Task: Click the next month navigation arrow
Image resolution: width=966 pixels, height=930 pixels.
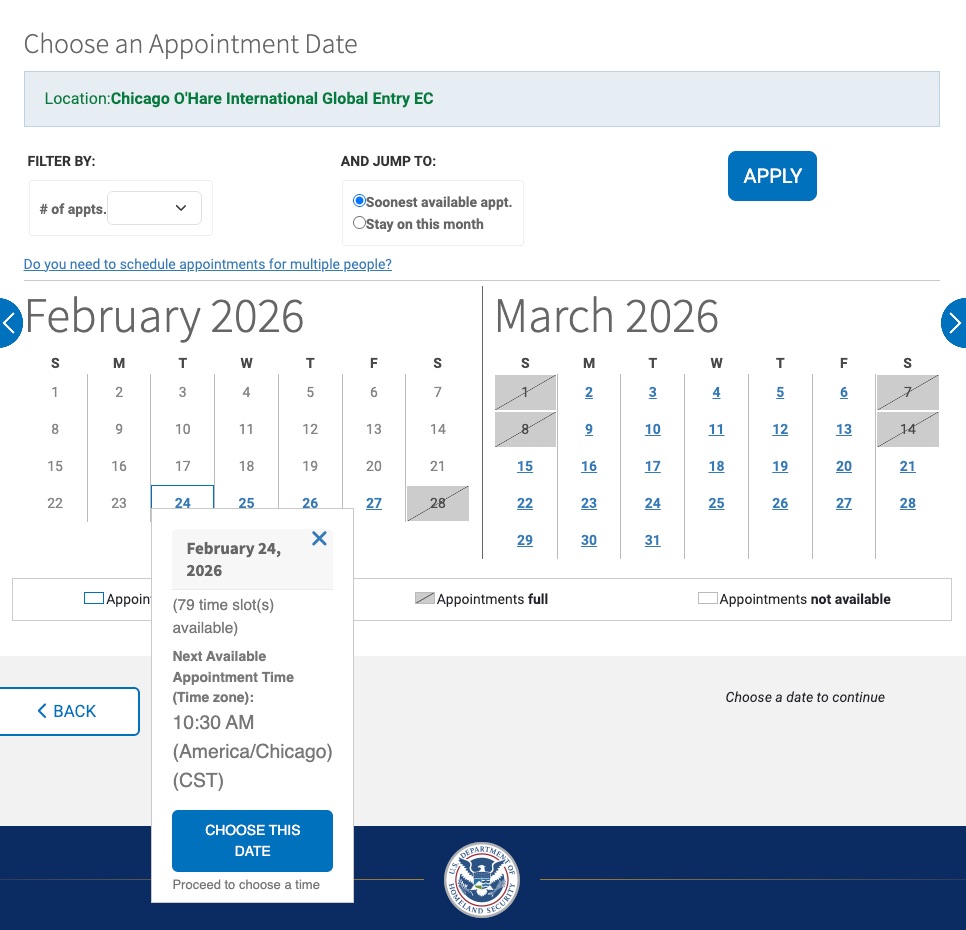Action: pos(956,322)
